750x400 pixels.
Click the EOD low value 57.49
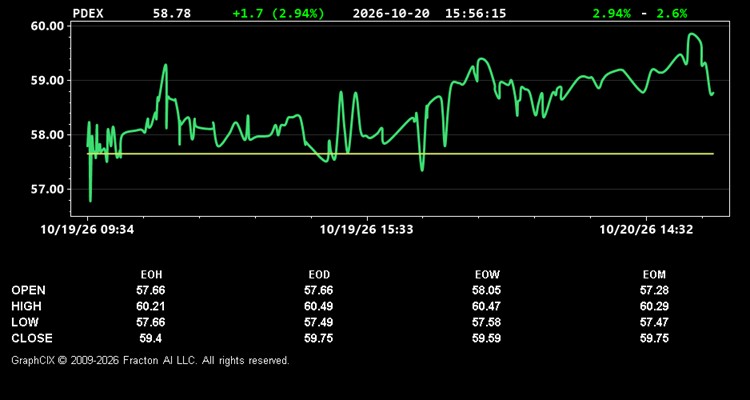(x=319, y=322)
